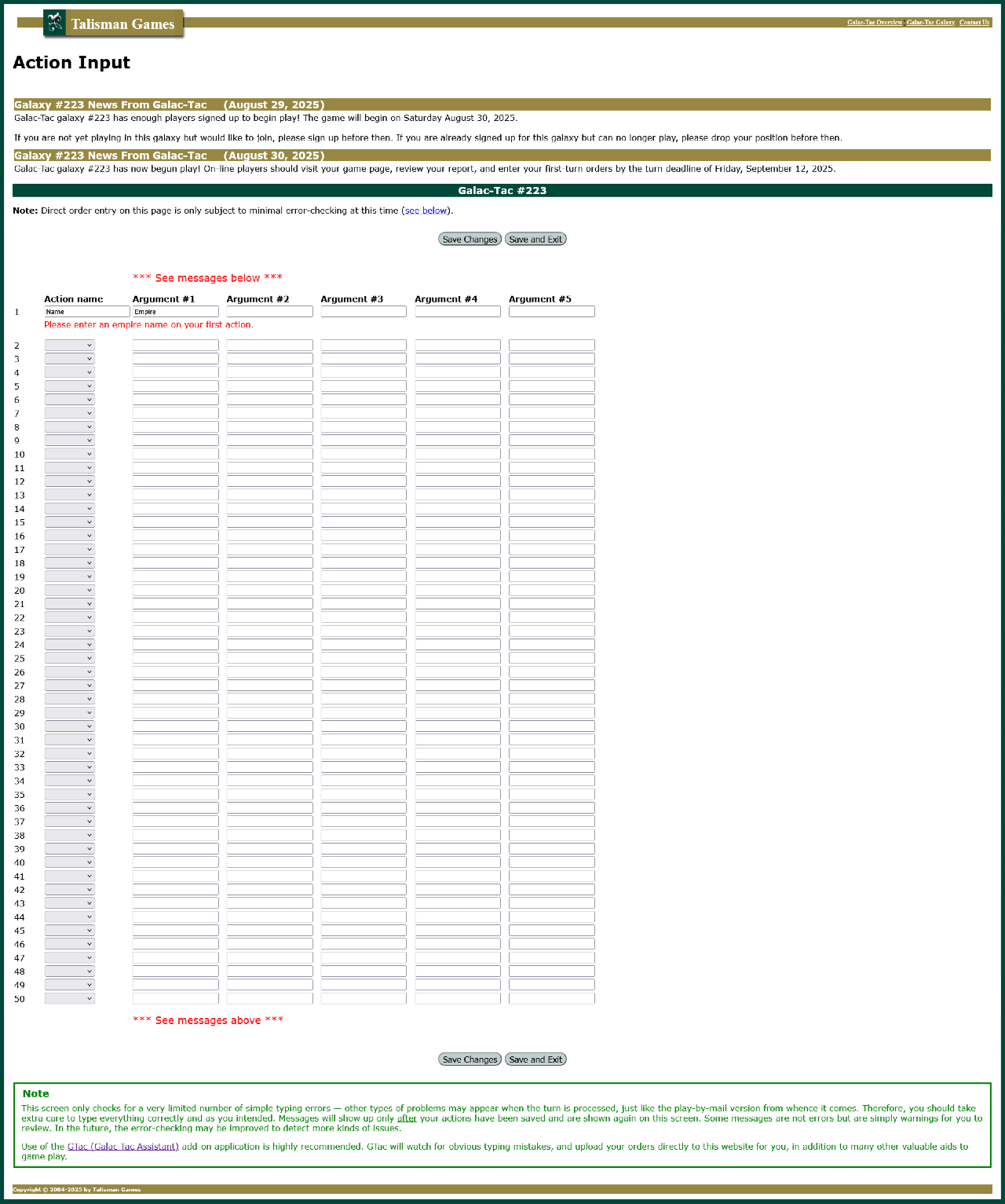Viewport: 1005px width, 1204px height.
Task: Focus the row 1 Argument #1 Empire field
Action: (x=175, y=312)
